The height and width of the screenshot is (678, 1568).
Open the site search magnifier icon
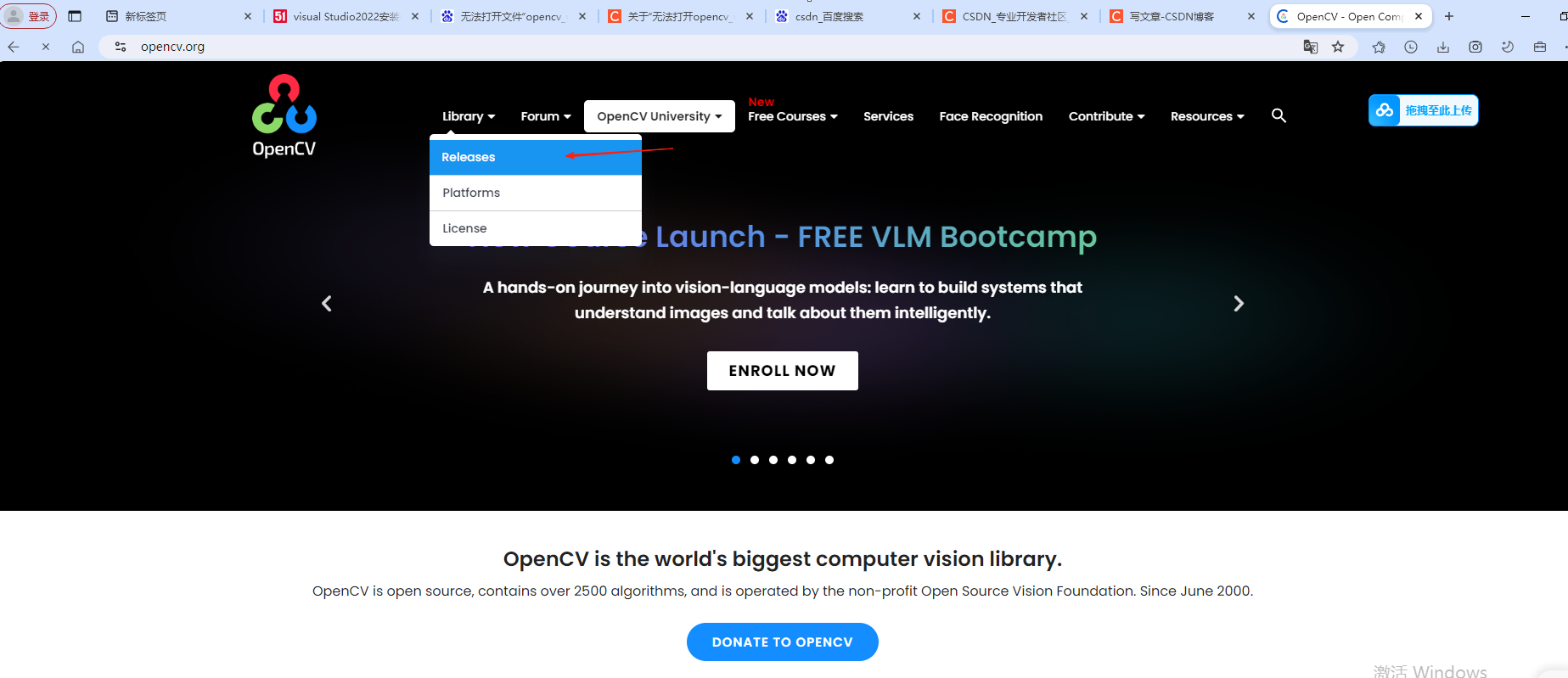pyautogui.click(x=1279, y=115)
